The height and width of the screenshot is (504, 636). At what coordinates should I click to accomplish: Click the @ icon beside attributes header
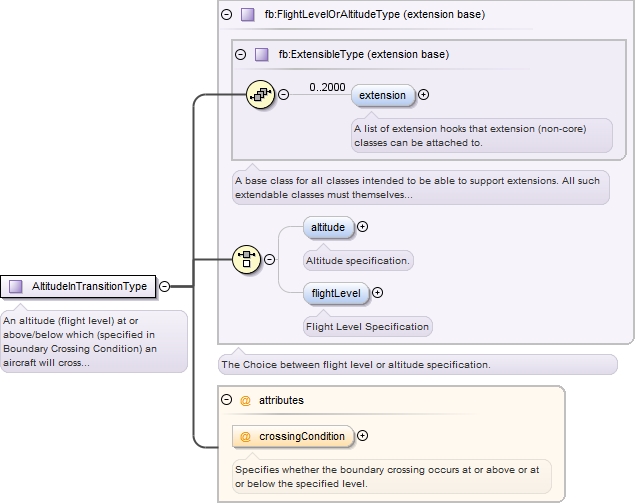pyautogui.click(x=245, y=400)
